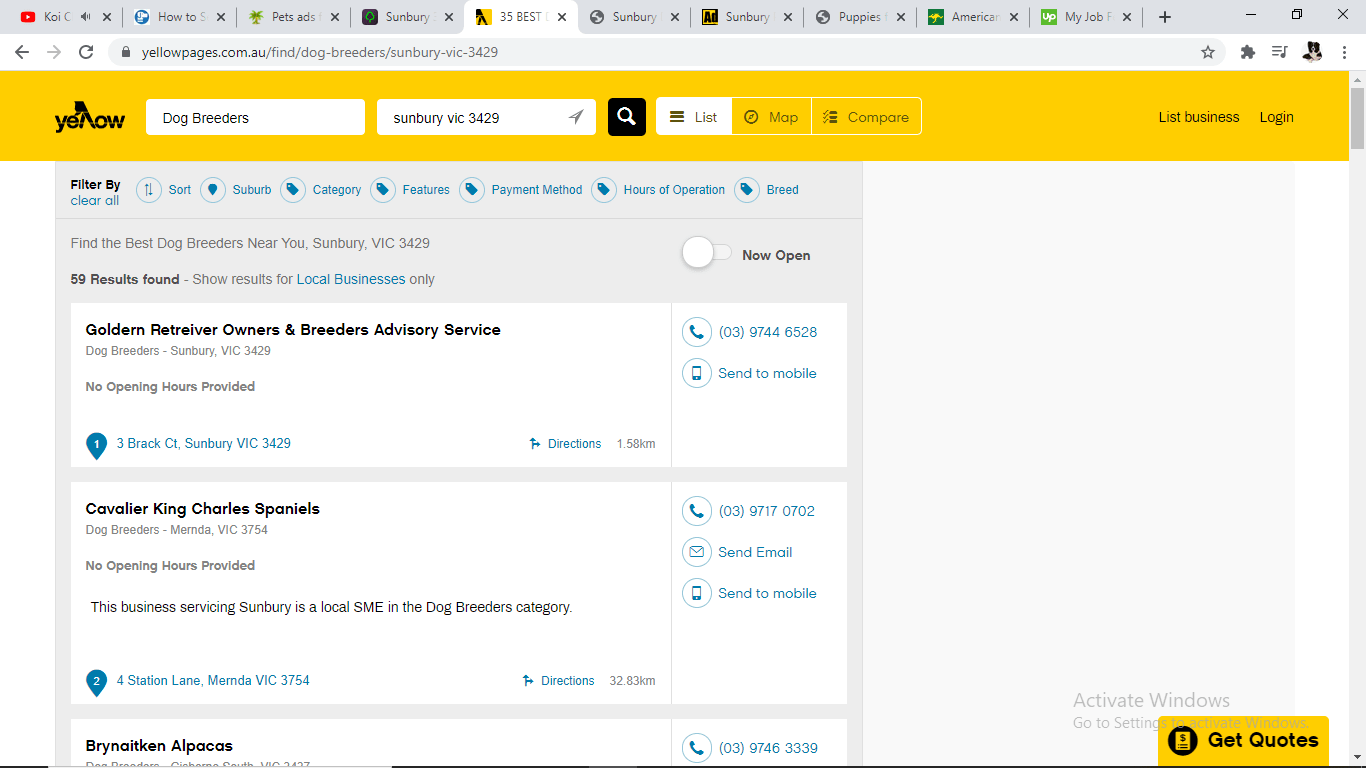The image size is (1366, 768).
Task: Open the Breed filter
Action: [x=767, y=190]
